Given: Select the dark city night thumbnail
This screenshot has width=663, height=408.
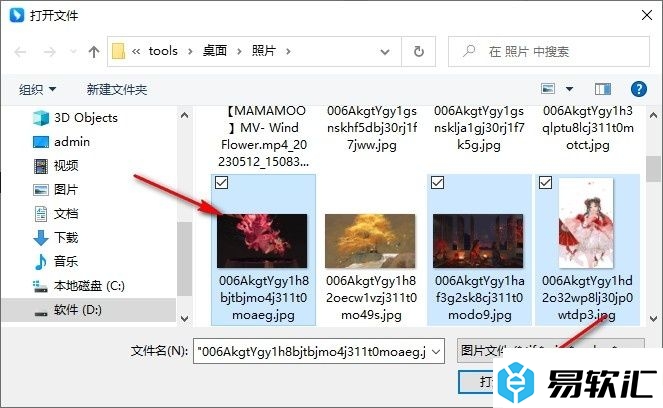Looking at the screenshot, I should click(478, 241).
